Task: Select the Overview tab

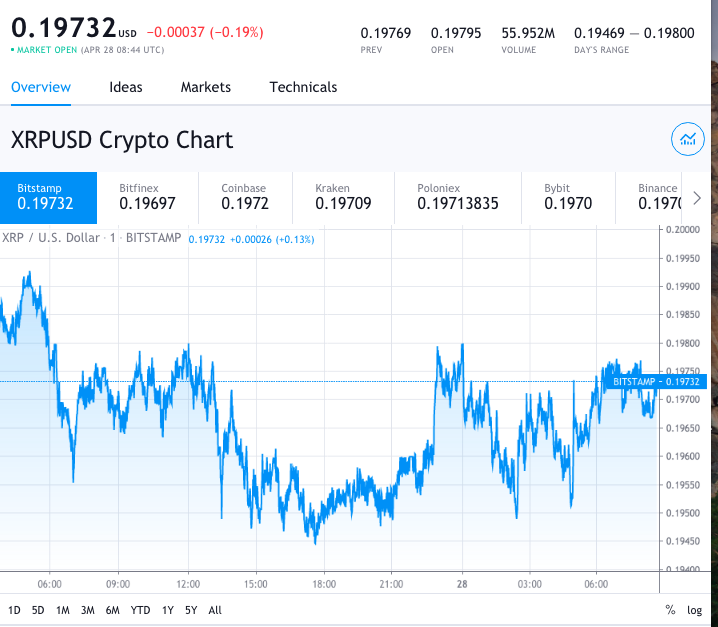Action: tap(41, 87)
